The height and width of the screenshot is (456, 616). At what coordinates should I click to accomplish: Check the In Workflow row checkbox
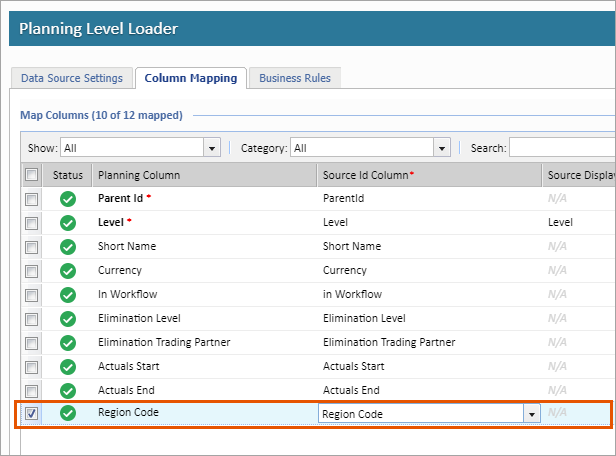pos(31,295)
